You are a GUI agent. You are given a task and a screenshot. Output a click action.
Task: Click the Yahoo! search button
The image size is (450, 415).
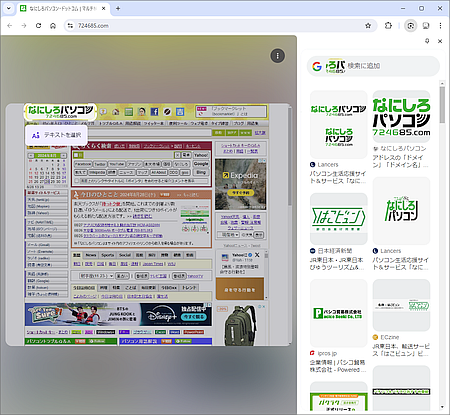point(201,155)
